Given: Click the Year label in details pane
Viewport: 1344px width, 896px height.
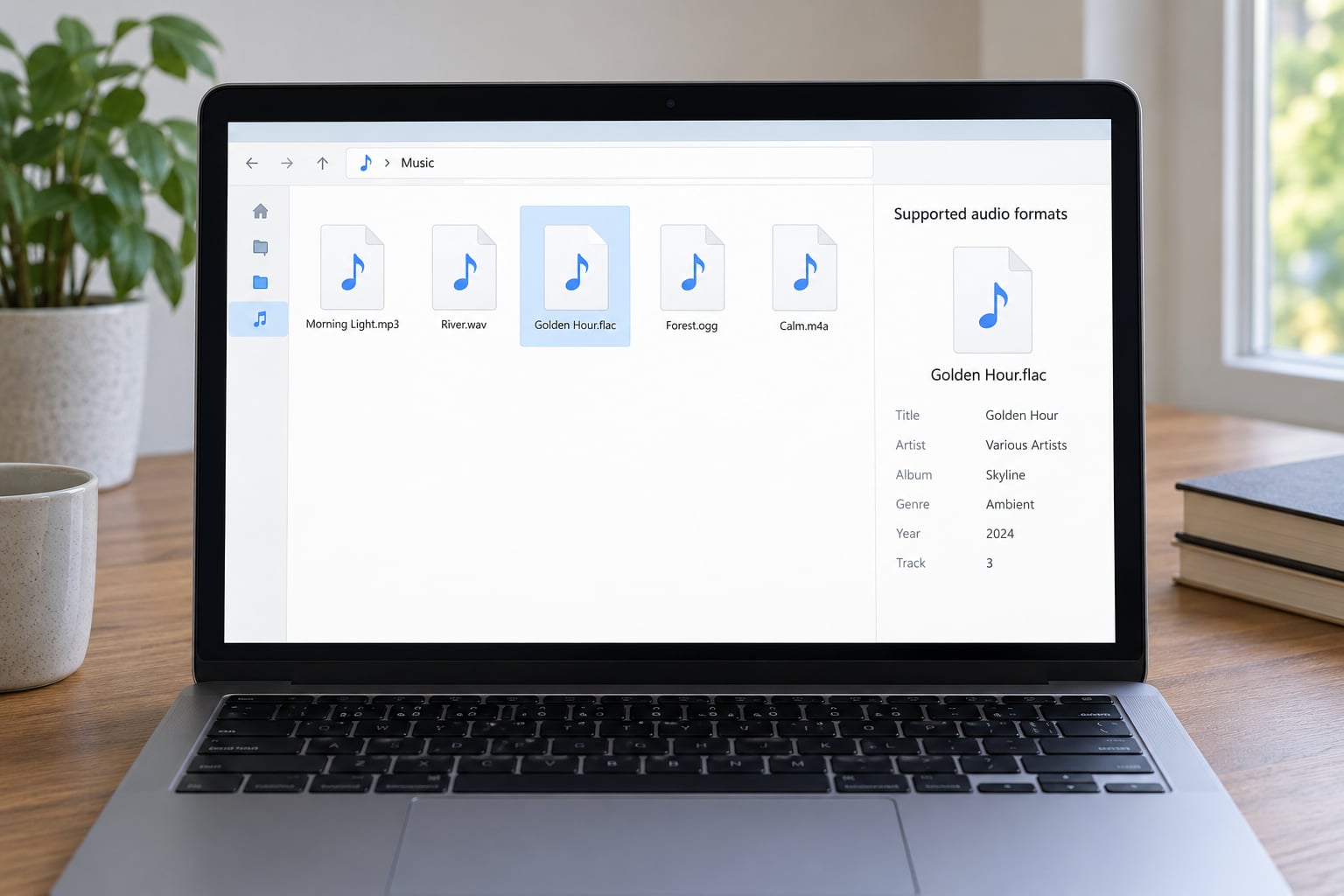Looking at the screenshot, I should coord(908,534).
